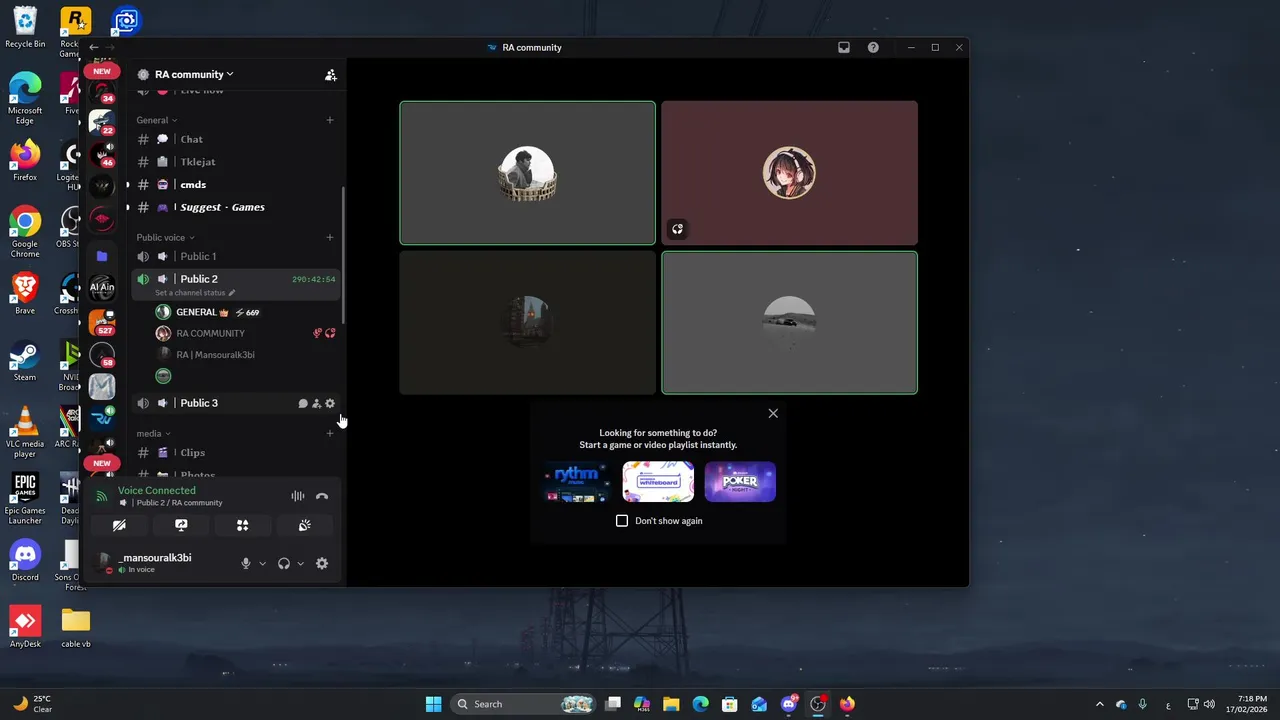Select user RA | Mansouralk3bi in voice list
The height and width of the screenshot is (720, 1280).
[x=245, y=354]
